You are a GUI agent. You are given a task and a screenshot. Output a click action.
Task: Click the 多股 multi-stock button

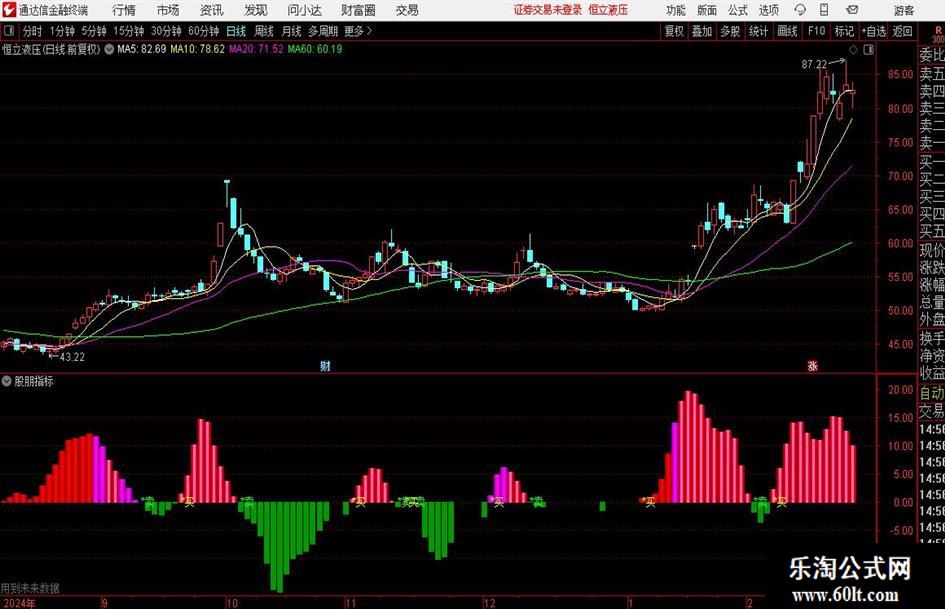(730, 31)
